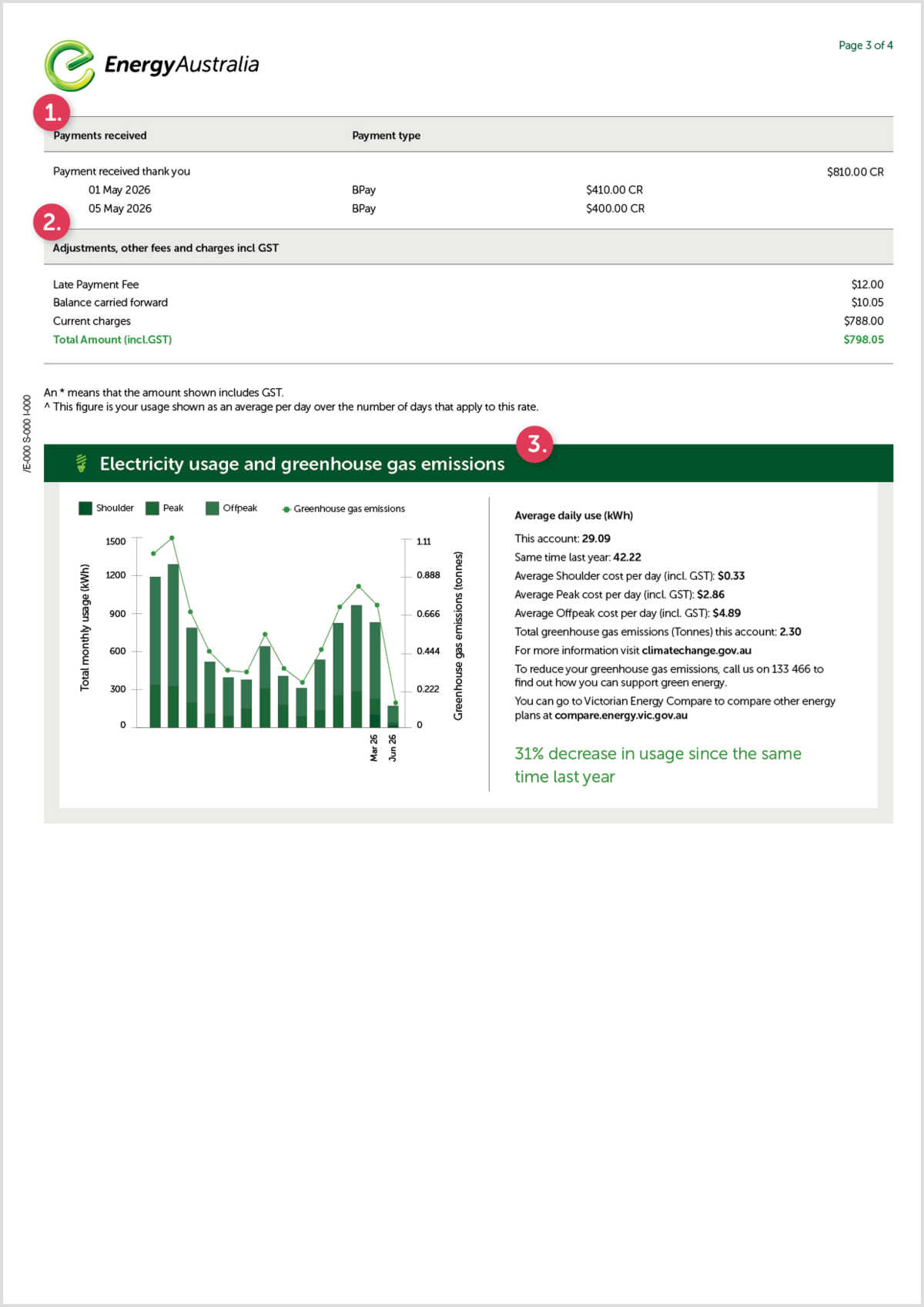The image size is (924, 1307).
Task: Select the Offpeak legend color swatch
Action: click(213, 508)
